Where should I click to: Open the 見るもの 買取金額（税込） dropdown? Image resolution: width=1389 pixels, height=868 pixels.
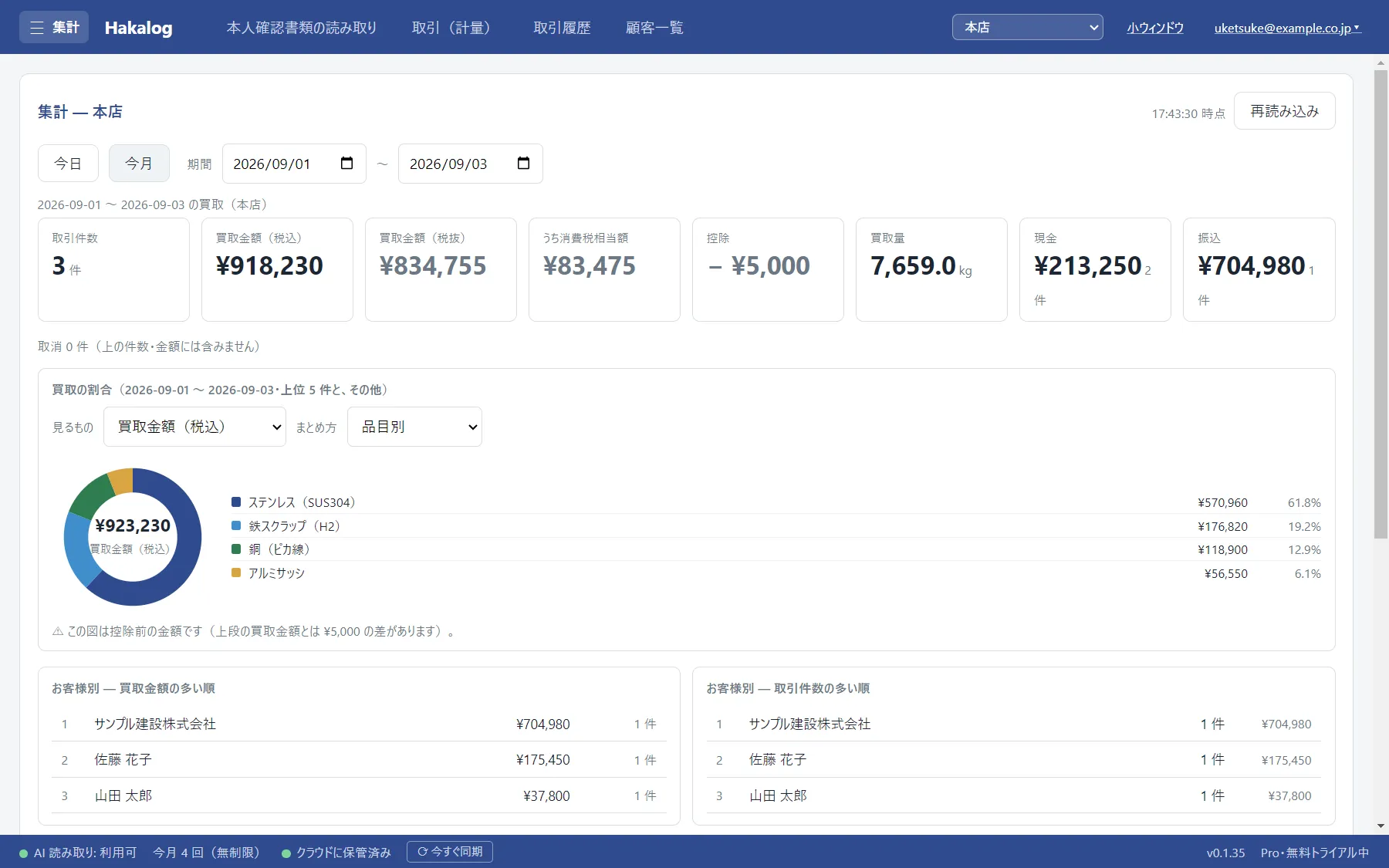pyautogui.click(x=194, y=427)
